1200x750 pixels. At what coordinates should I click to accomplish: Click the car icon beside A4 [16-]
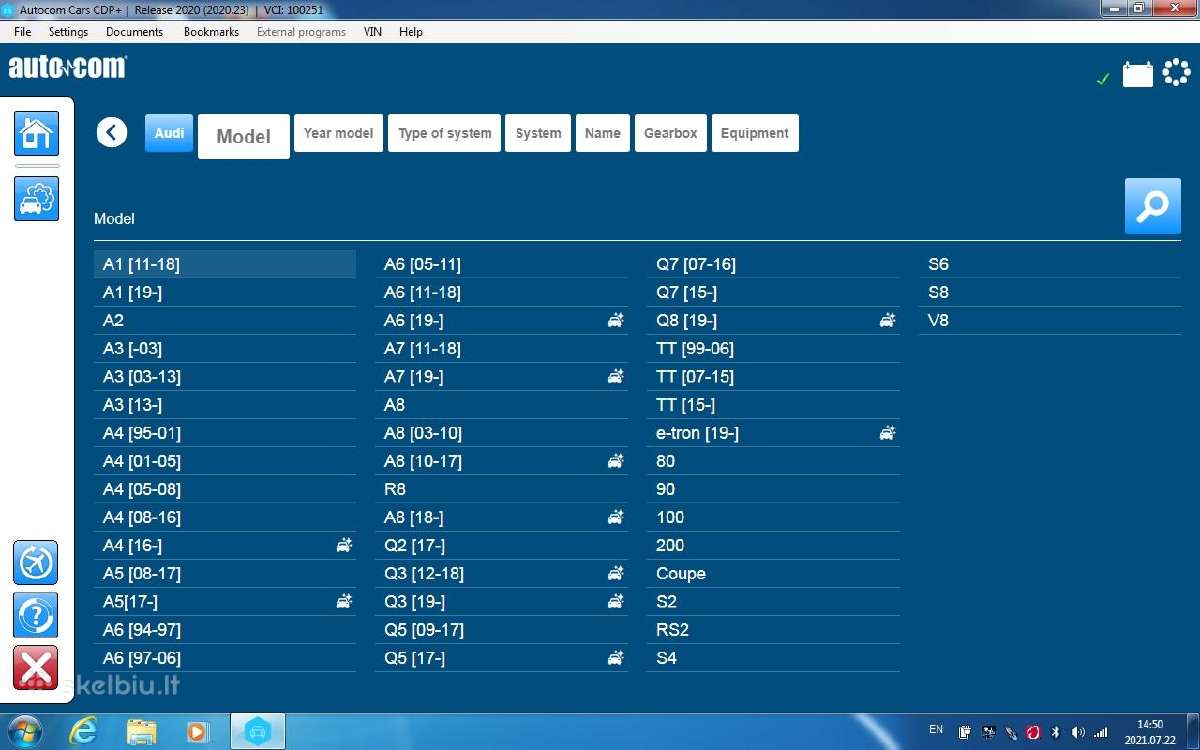344,545
